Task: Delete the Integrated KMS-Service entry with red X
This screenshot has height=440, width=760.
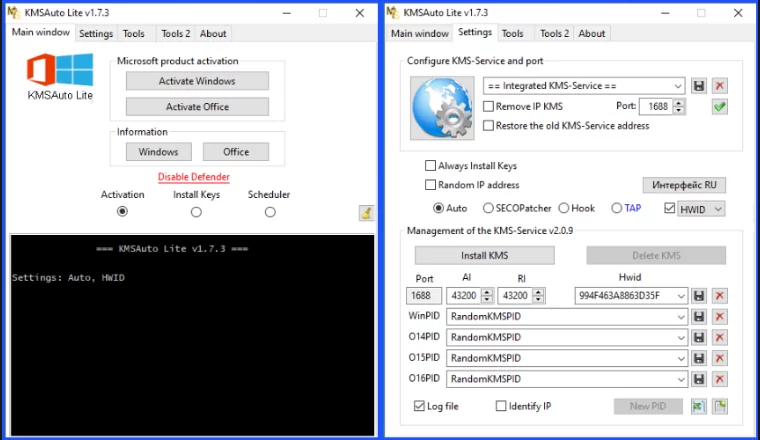Action: (720, 86)
